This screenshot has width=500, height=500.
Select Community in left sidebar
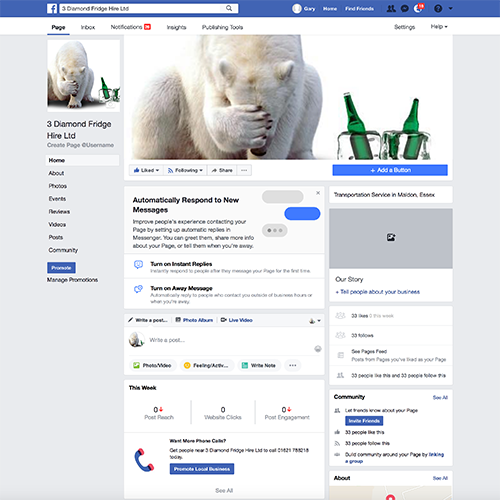(63, 250)
